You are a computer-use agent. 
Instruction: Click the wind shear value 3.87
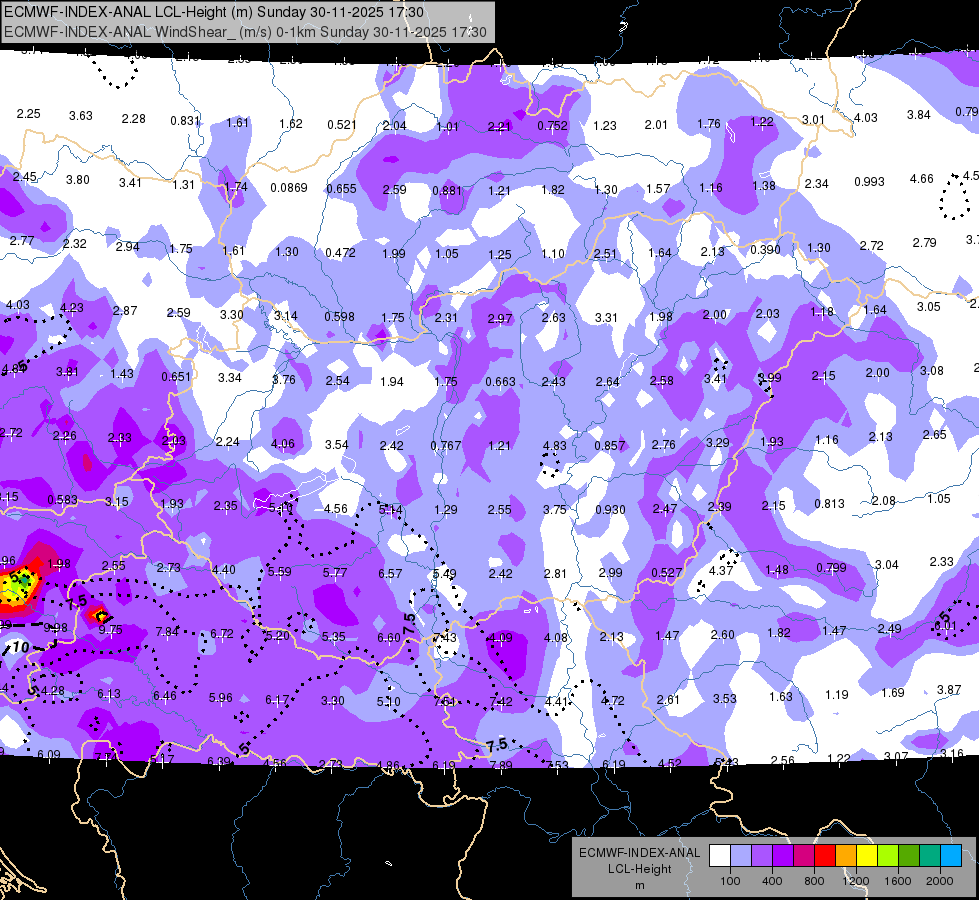coord(949,690)
